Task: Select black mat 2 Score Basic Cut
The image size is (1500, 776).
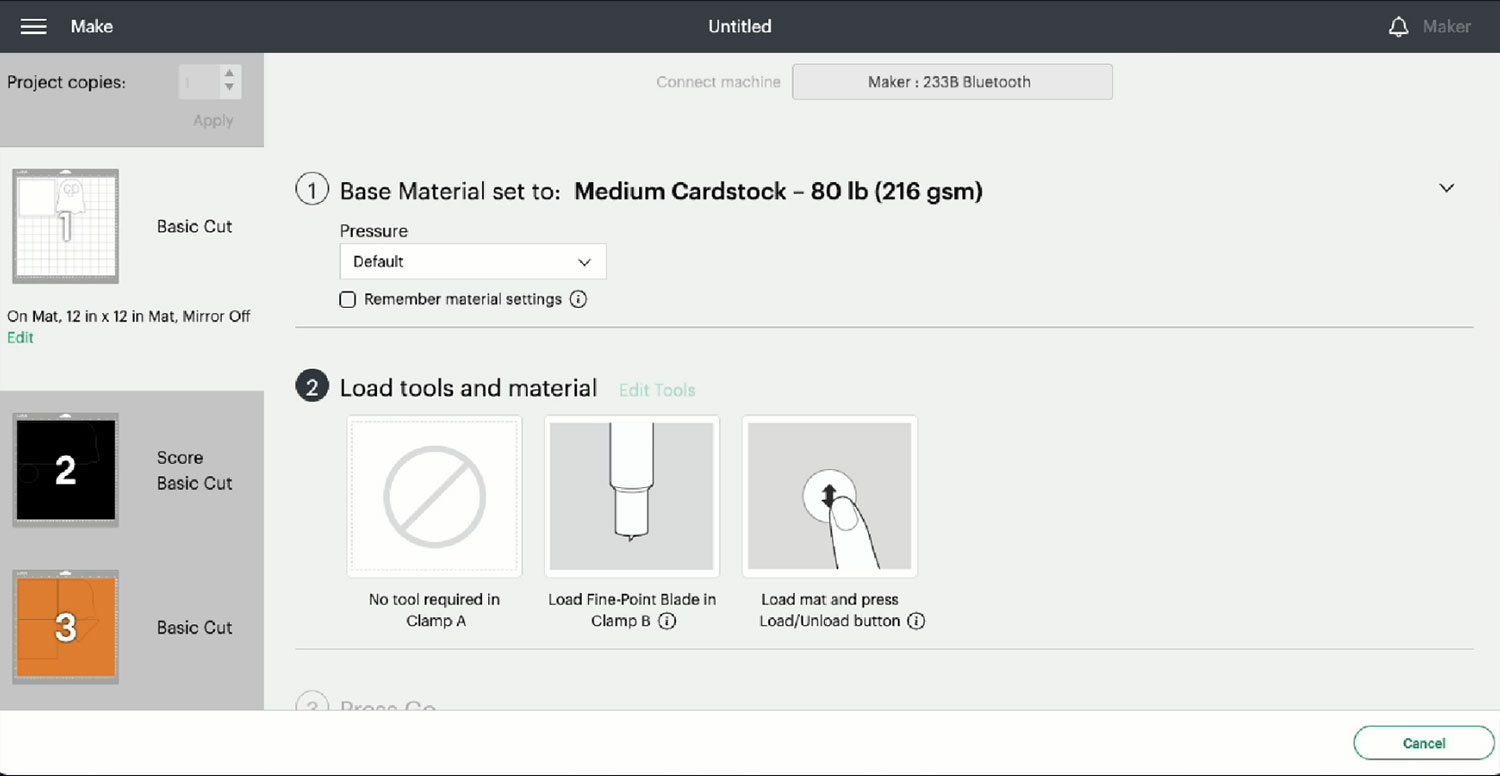Action: pyautogui.click(x=66, y=470)
